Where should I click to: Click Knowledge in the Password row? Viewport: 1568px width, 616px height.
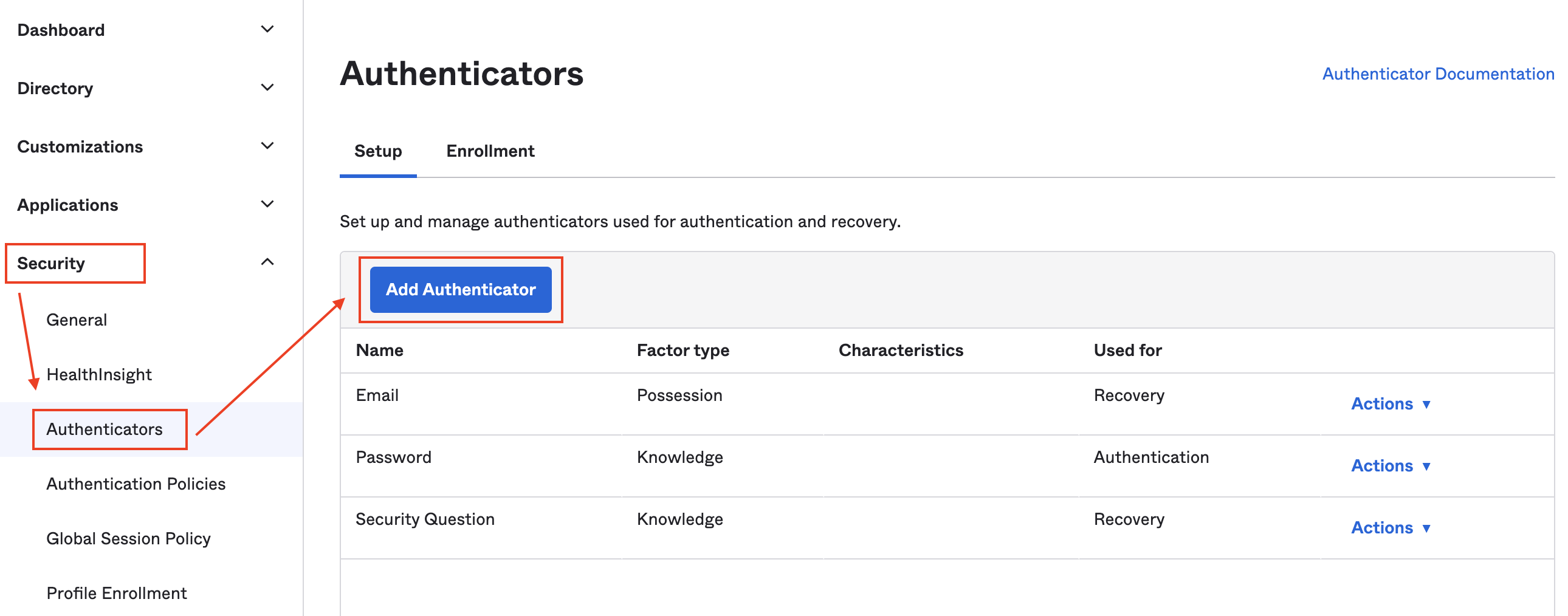680,457
